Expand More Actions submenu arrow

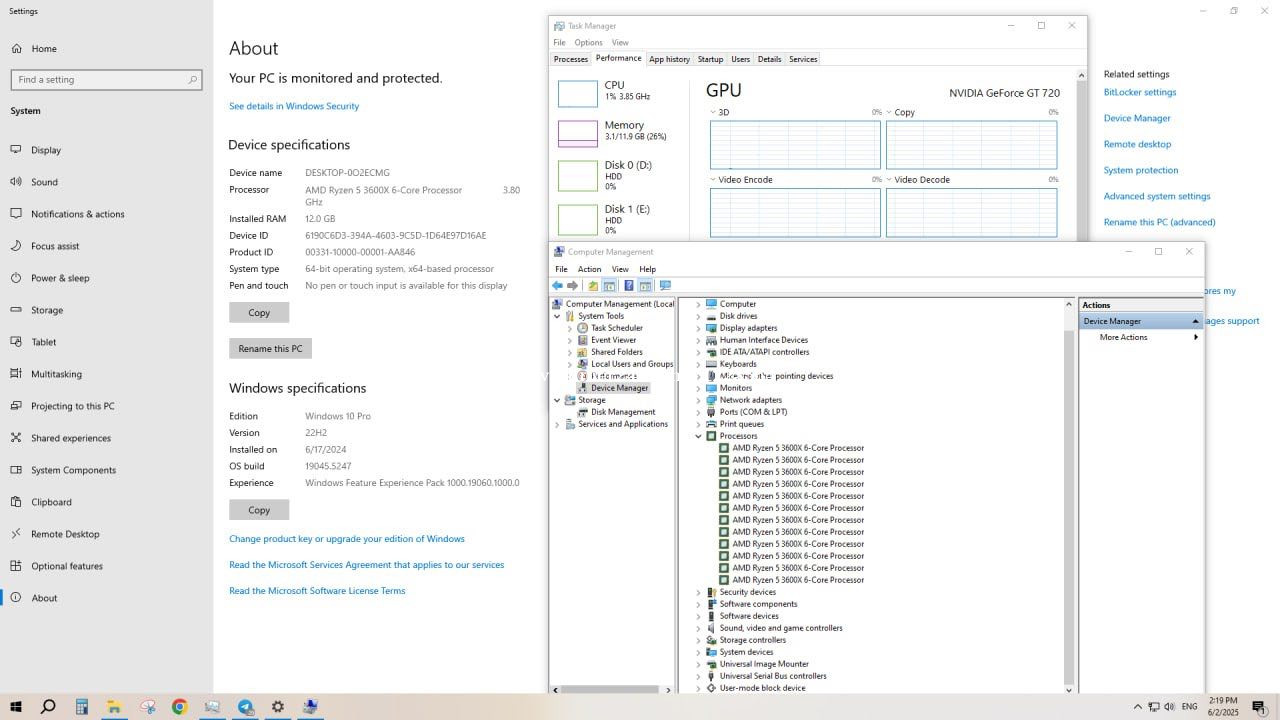[x=1195, y=337]
